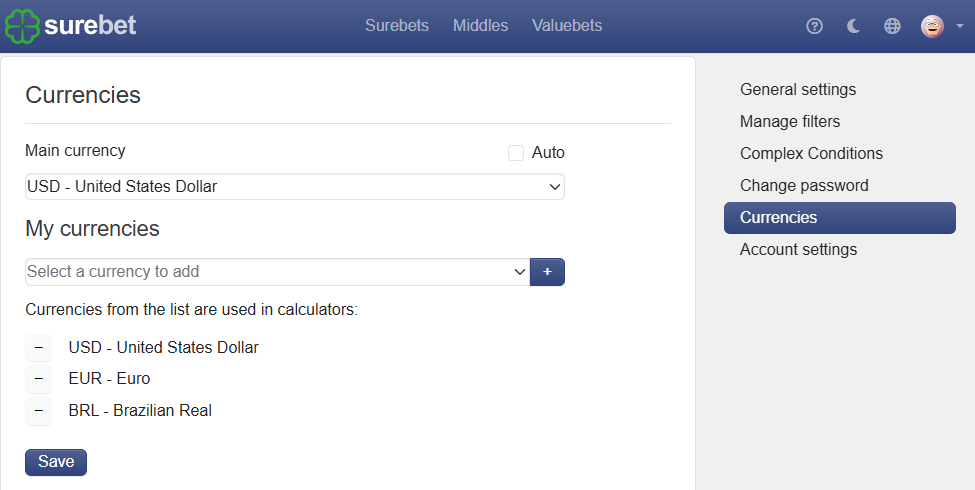Open the Main currency dropdown

pos(295,187)
